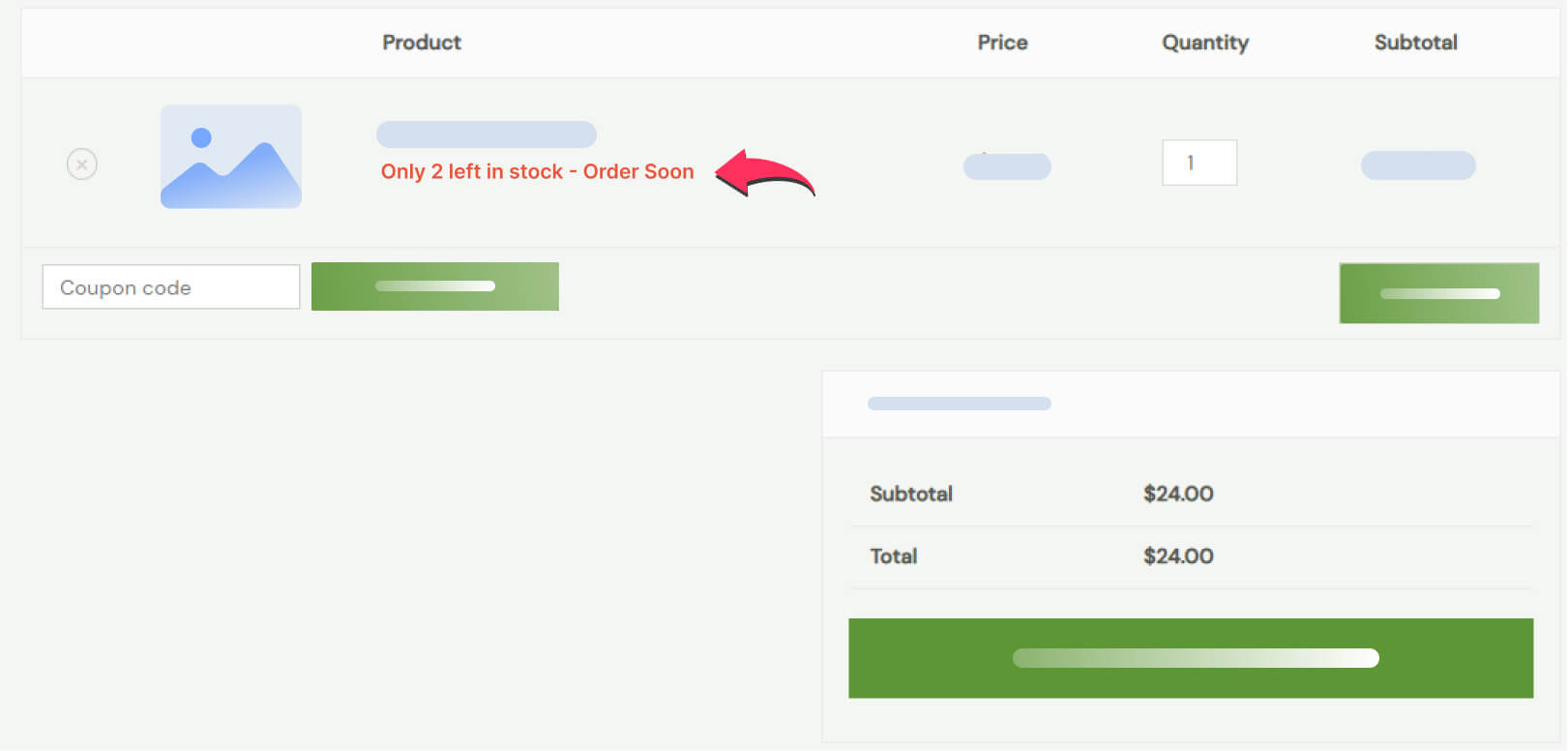Click the blurred product name above stock notice

(x=487, y=135)
